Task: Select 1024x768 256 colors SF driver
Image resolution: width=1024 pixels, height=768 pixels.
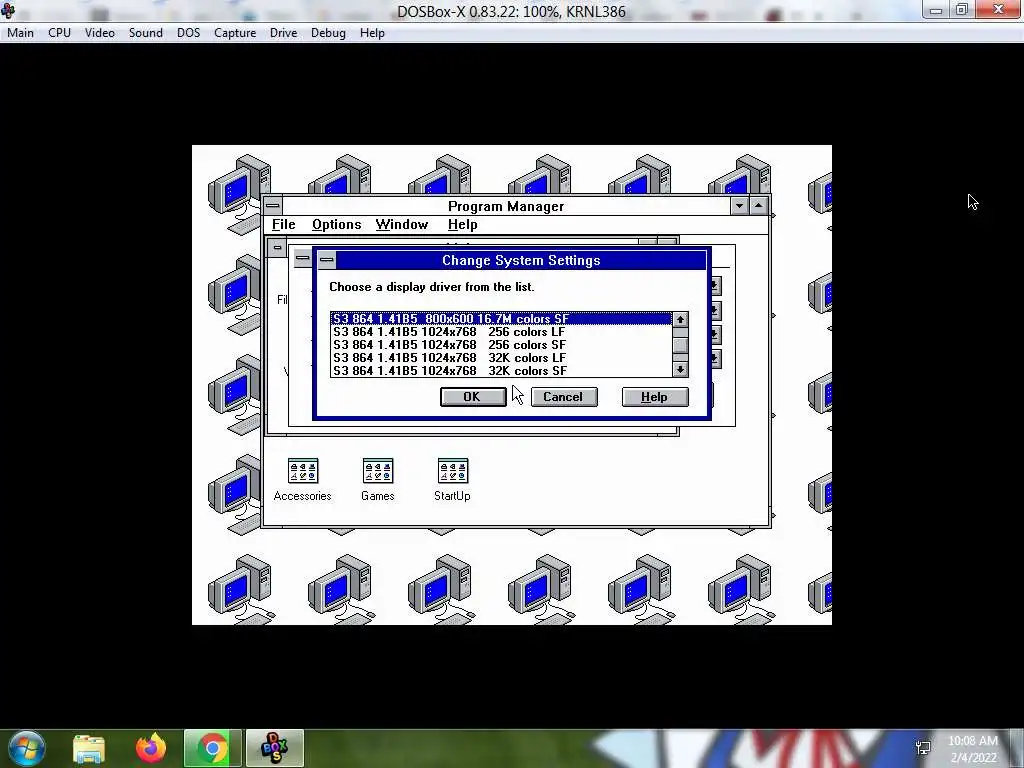Action: click(x=501, y=345)
